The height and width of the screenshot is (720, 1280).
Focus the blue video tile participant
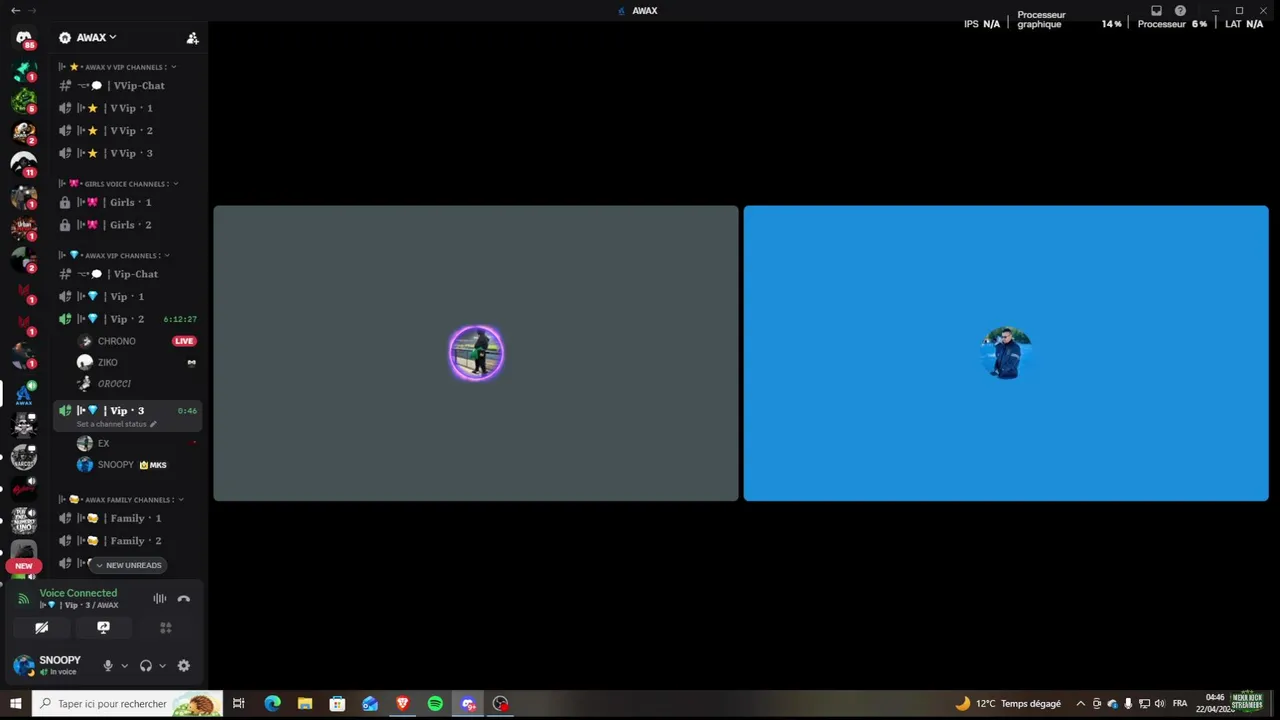click(1006, 353)
